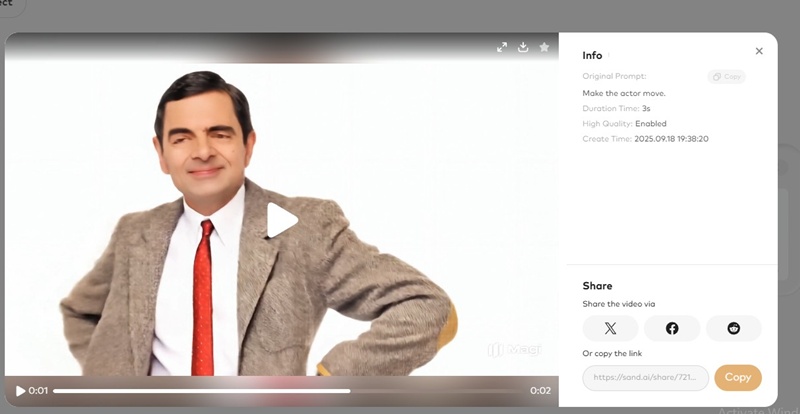Viewport: 800px width, 414px height.
Task: Copy the share link with the orange button
Action: tap(738, 377)
